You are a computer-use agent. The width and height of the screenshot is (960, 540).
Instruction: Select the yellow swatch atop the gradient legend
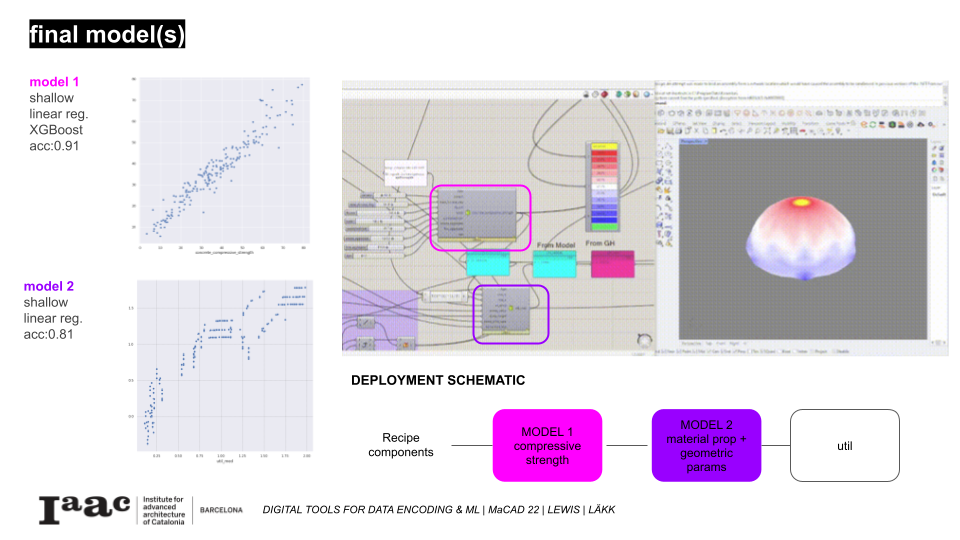tap(602, 146)
